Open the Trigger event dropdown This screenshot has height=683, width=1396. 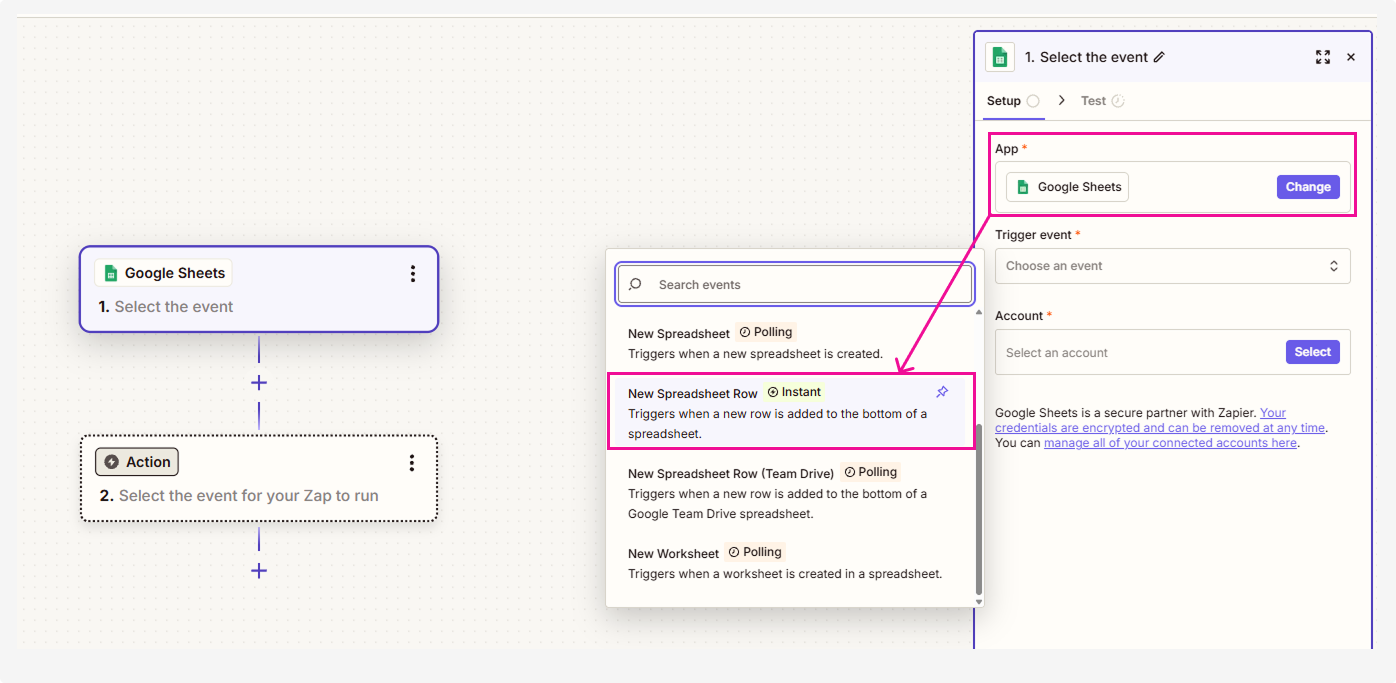coord(1172,266)
